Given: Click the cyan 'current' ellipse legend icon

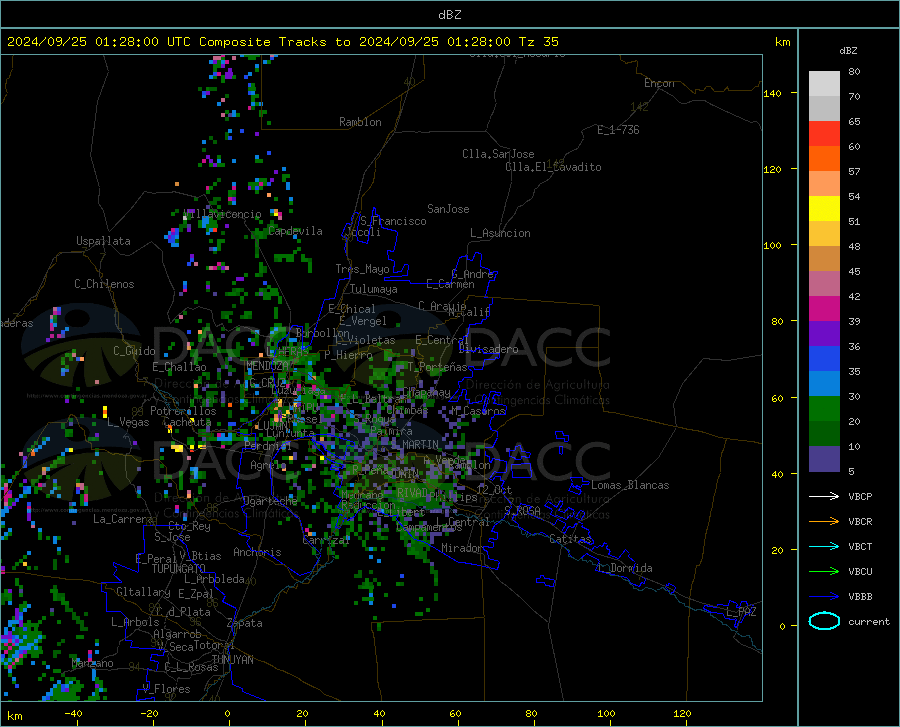Looking at the screenshot, I should point(824,621).
